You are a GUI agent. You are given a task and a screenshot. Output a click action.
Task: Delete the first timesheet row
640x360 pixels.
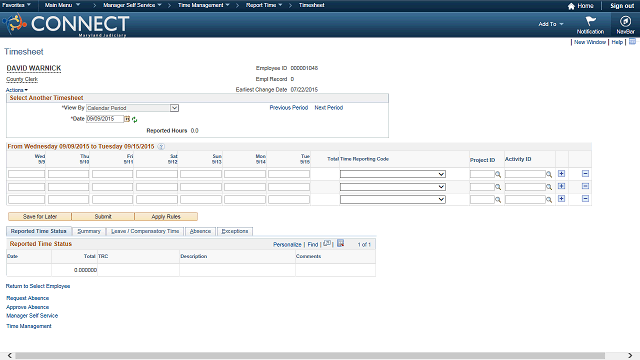point(585,173)
